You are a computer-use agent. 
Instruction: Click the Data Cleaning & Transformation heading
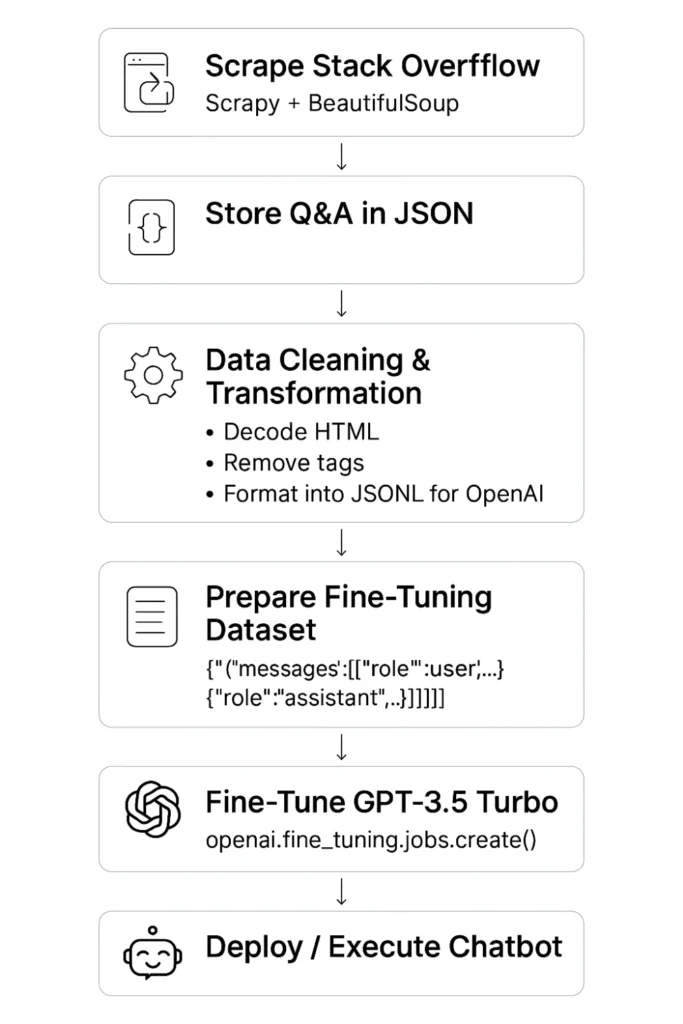point(318,376)
